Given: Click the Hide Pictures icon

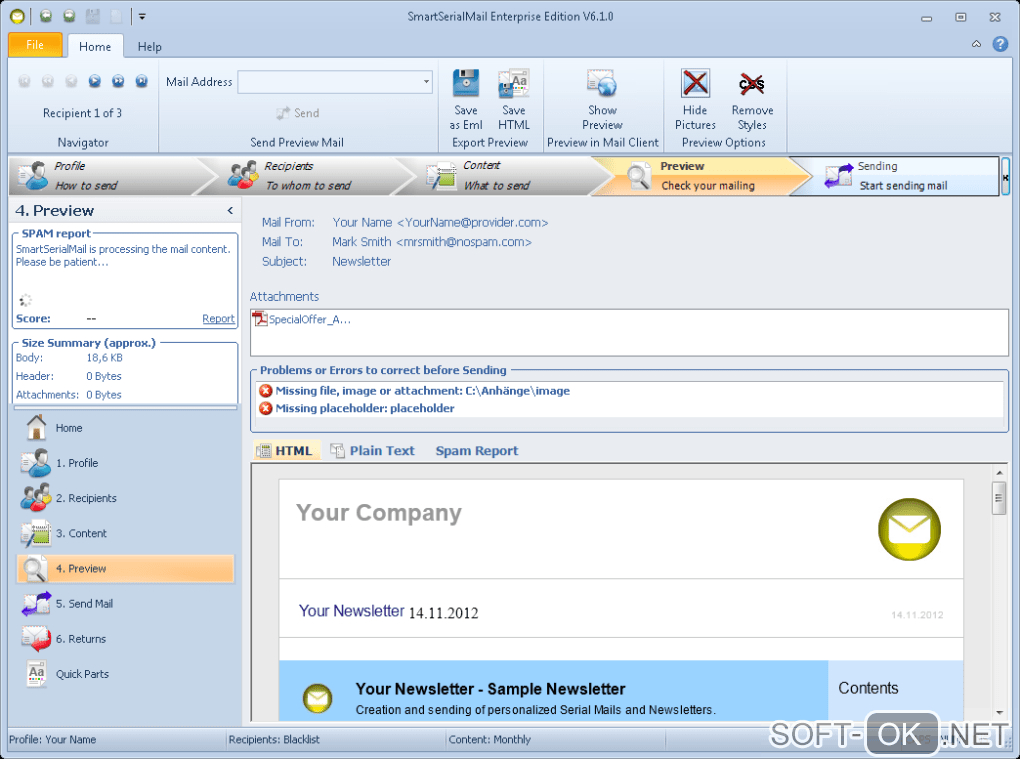Looking at the screenshot, I should coord(695,83).
